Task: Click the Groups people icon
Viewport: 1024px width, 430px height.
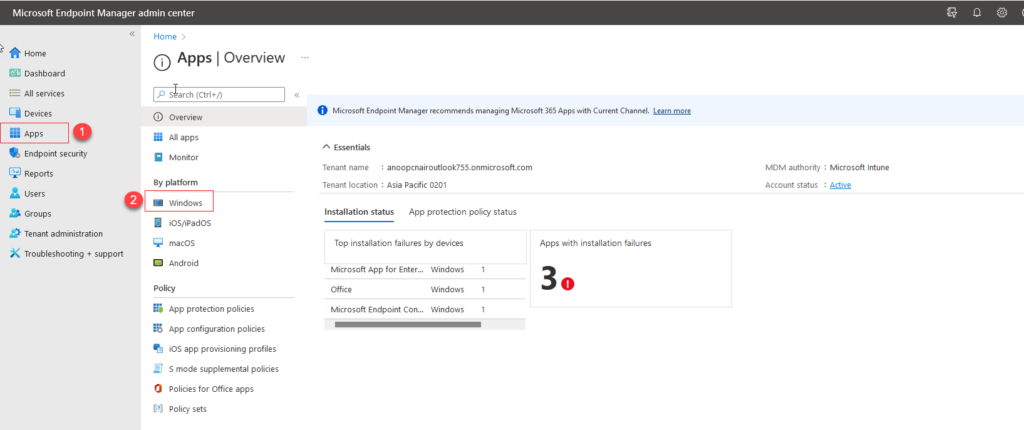Action: point(15,214)
